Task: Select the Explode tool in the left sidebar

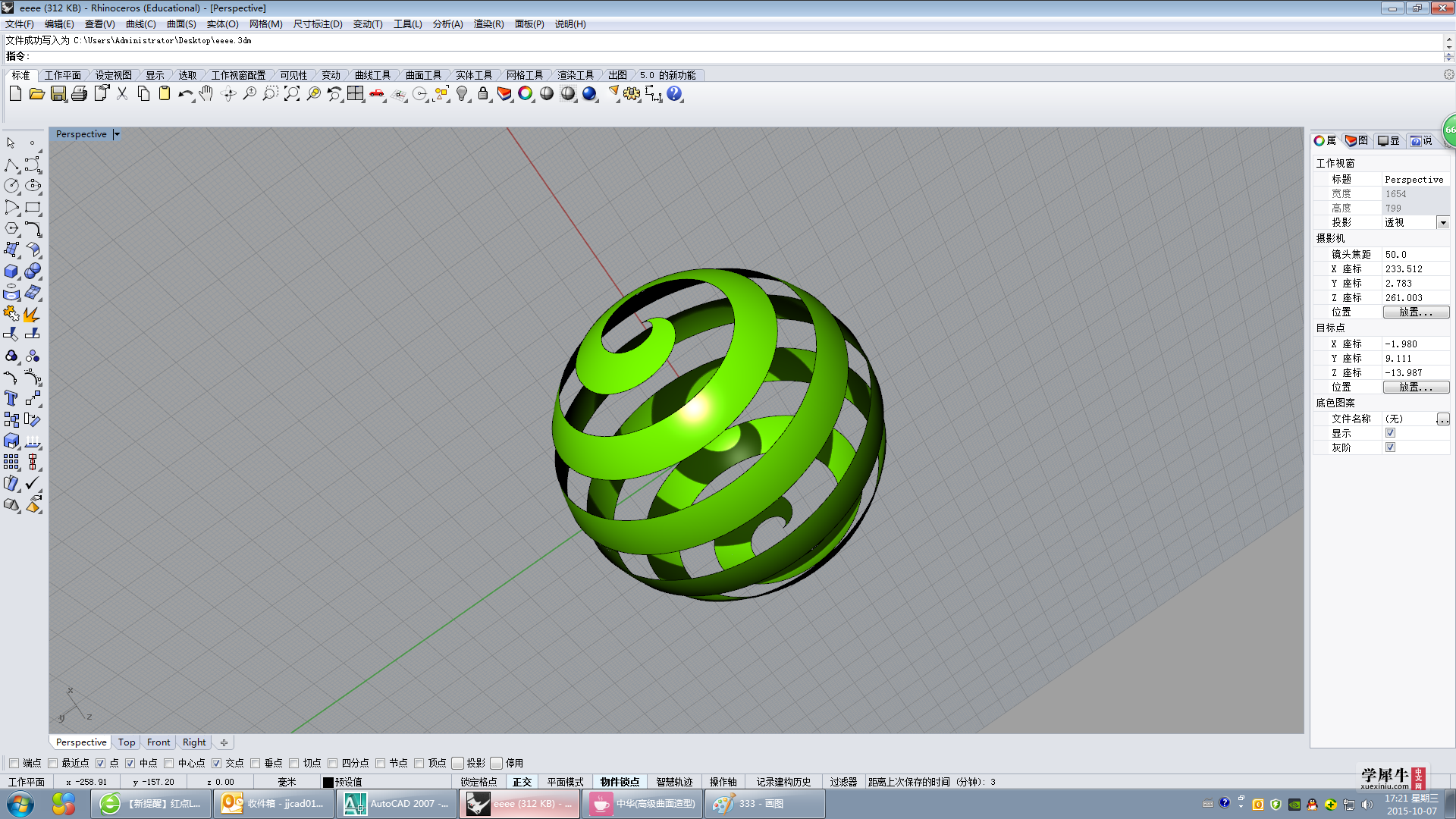Action: (x=33, y=313)
